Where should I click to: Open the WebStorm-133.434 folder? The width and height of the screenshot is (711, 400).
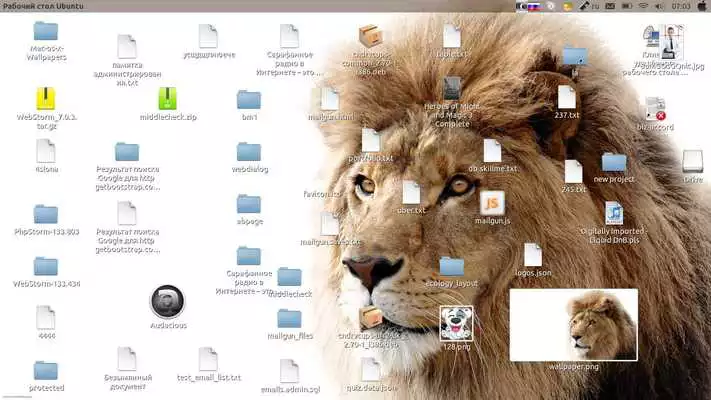point(46,266)
